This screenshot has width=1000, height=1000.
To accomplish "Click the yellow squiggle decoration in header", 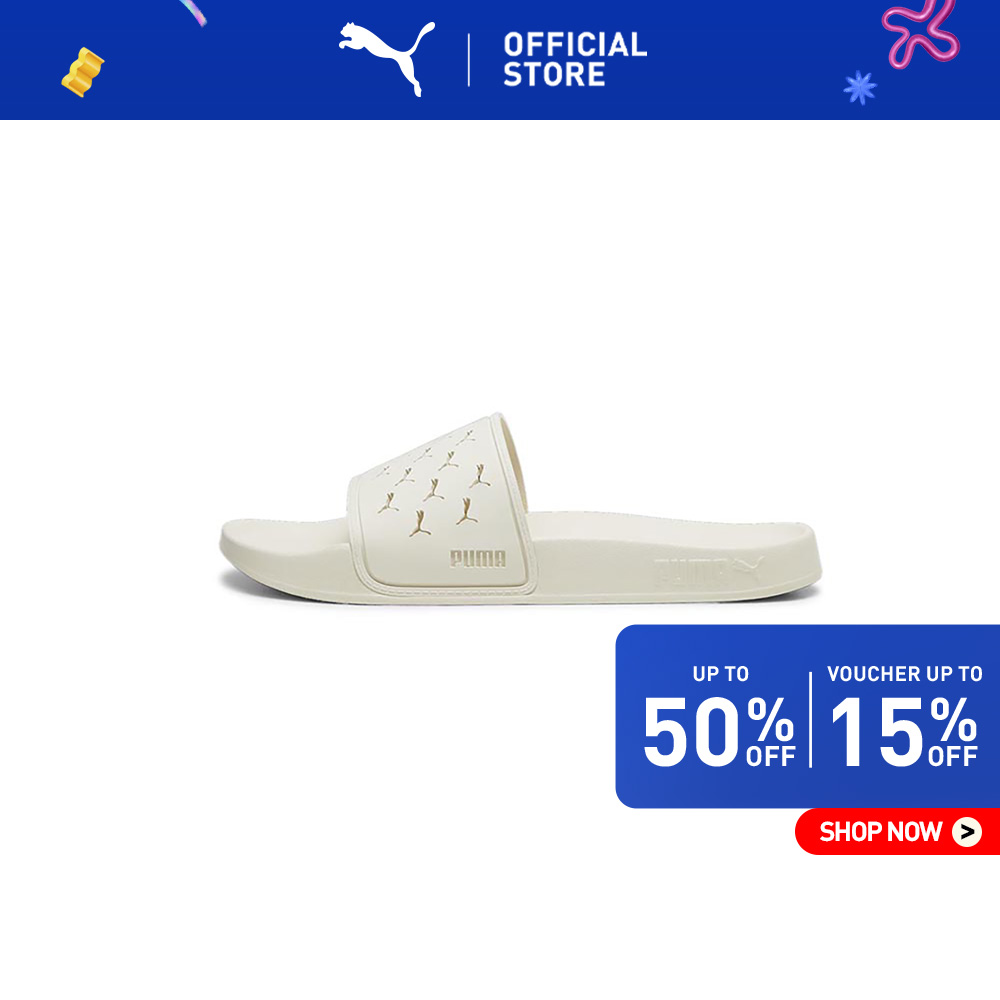I will 83,72.
